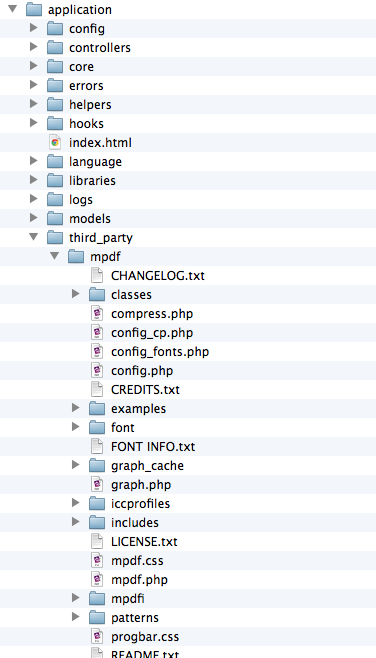Viewport: 376px width, 658px height.
Task: Expand the examples folder arrow
Action: 76,407
